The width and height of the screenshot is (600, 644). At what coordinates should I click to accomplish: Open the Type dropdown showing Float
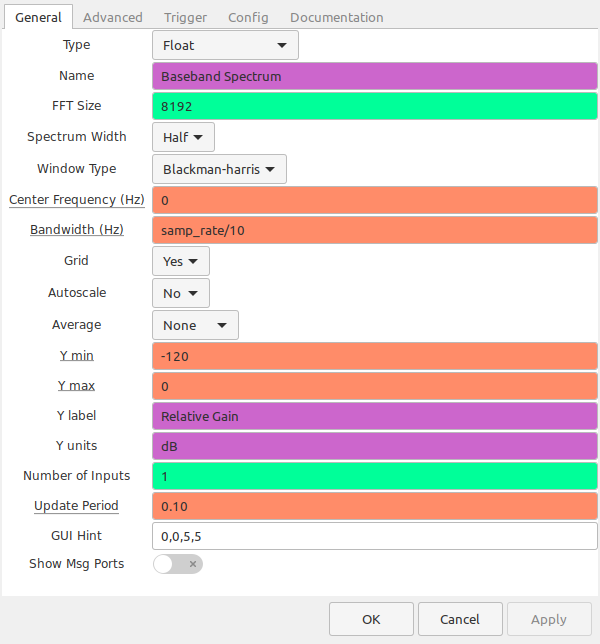click(225, 45)
